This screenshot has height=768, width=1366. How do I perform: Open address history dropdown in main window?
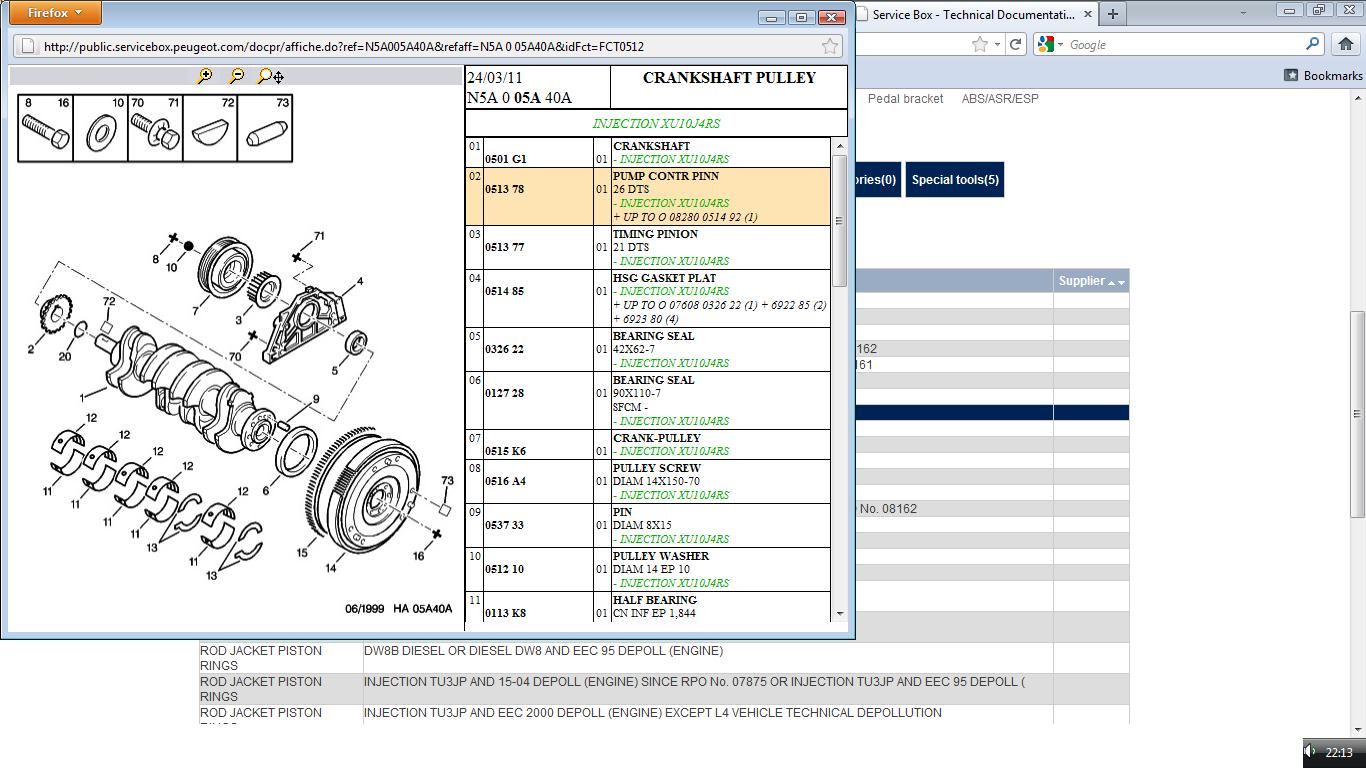tap(998, 45)
